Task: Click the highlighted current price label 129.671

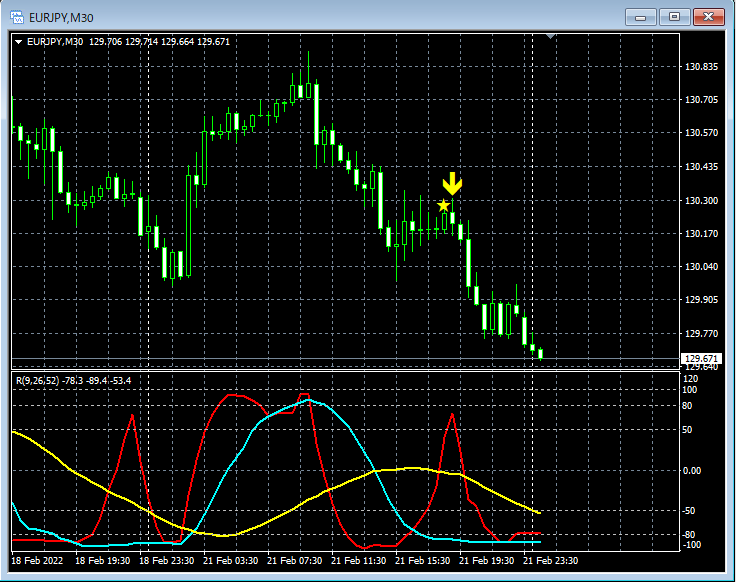Action: (701, 359)
